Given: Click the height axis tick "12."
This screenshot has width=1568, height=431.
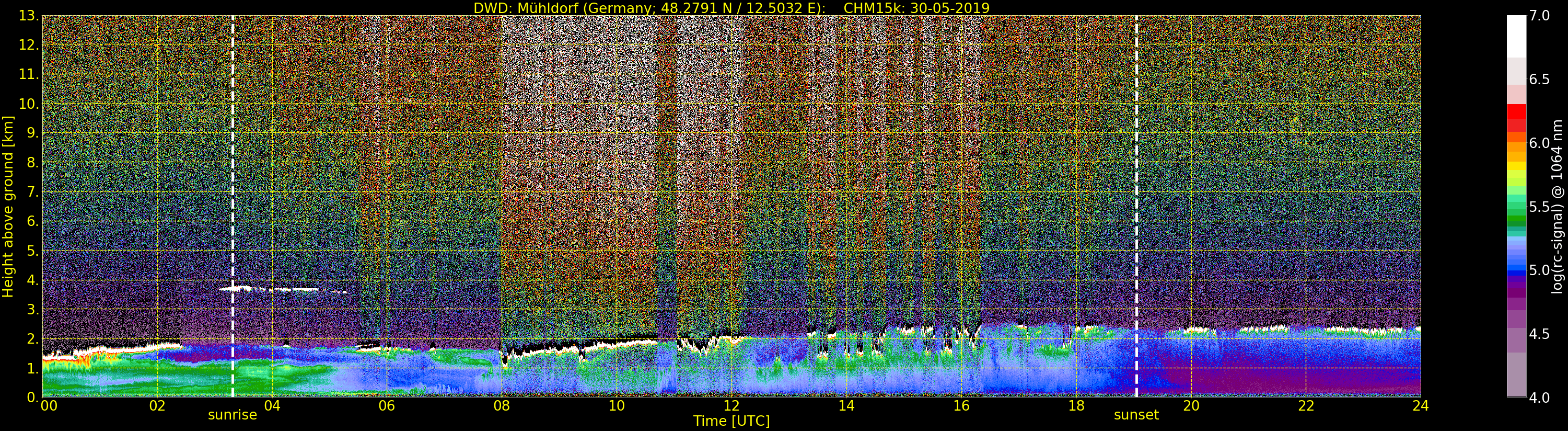Looking at the screenshot, I should pyautogui.click(x=29, y=45).
